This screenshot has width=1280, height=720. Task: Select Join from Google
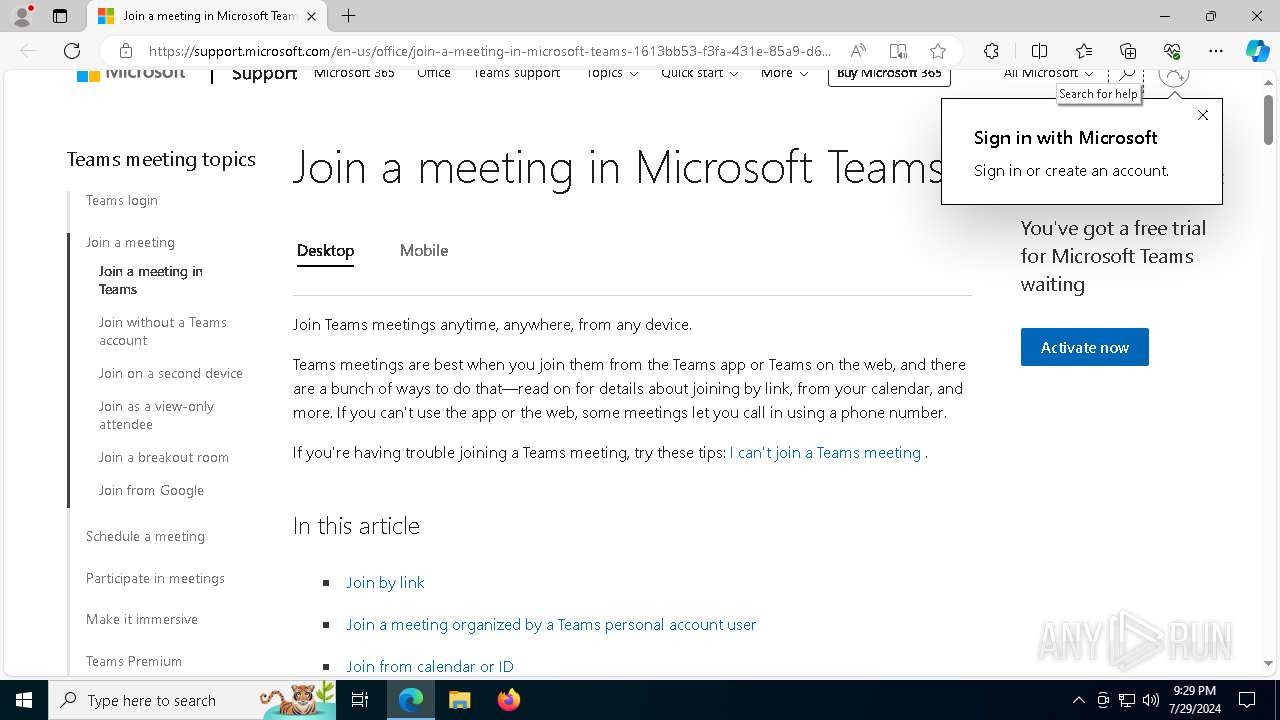tap(151, 490)
